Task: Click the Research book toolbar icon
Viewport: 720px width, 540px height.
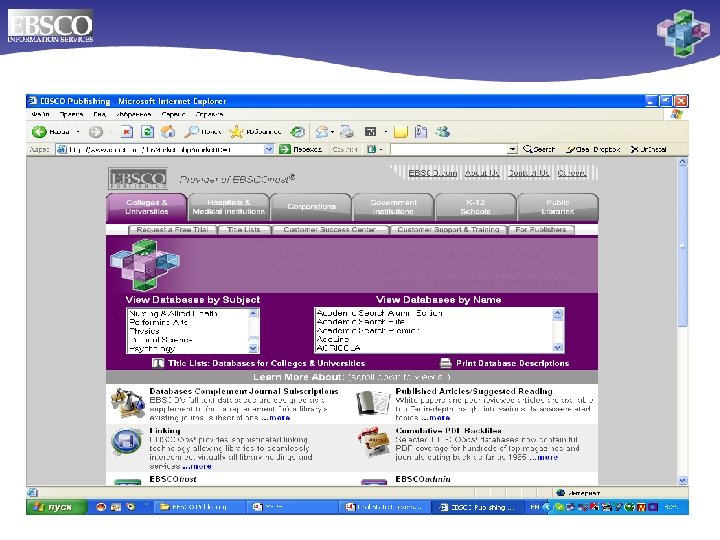Action: tap(421, 132)
